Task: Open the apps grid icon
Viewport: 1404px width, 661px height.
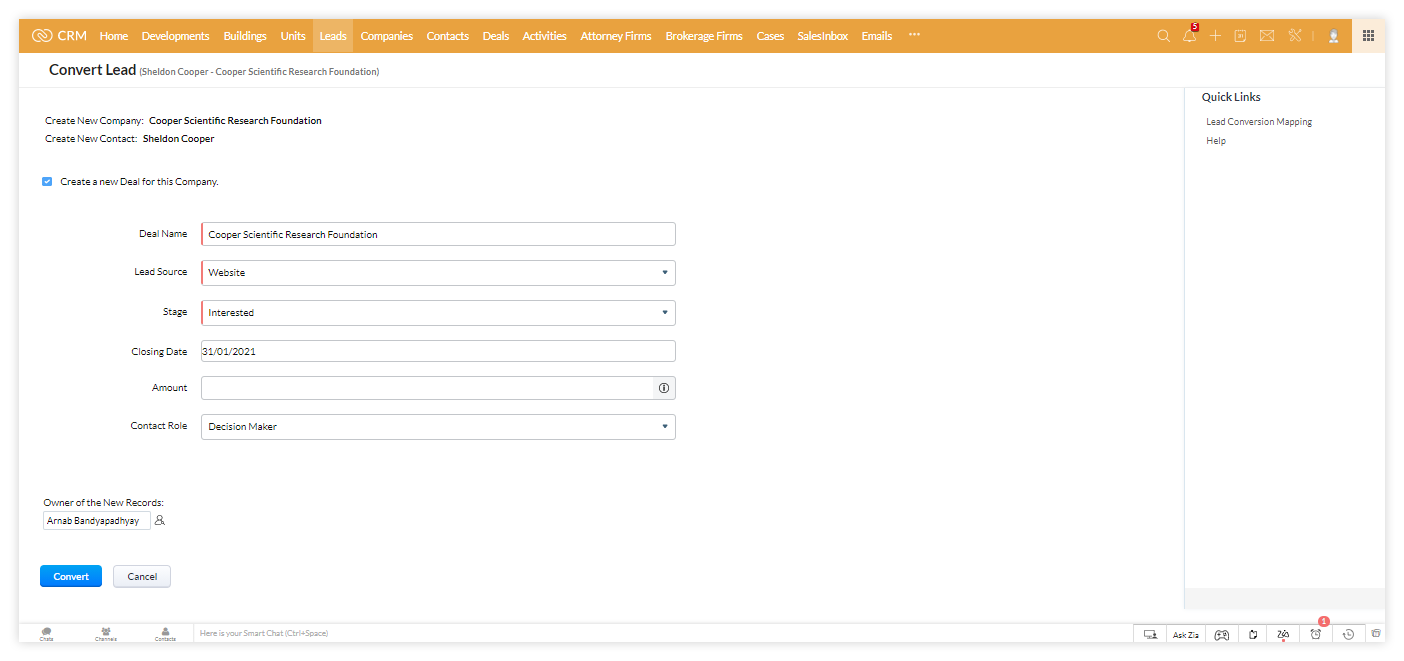Action: point(1368,36)
